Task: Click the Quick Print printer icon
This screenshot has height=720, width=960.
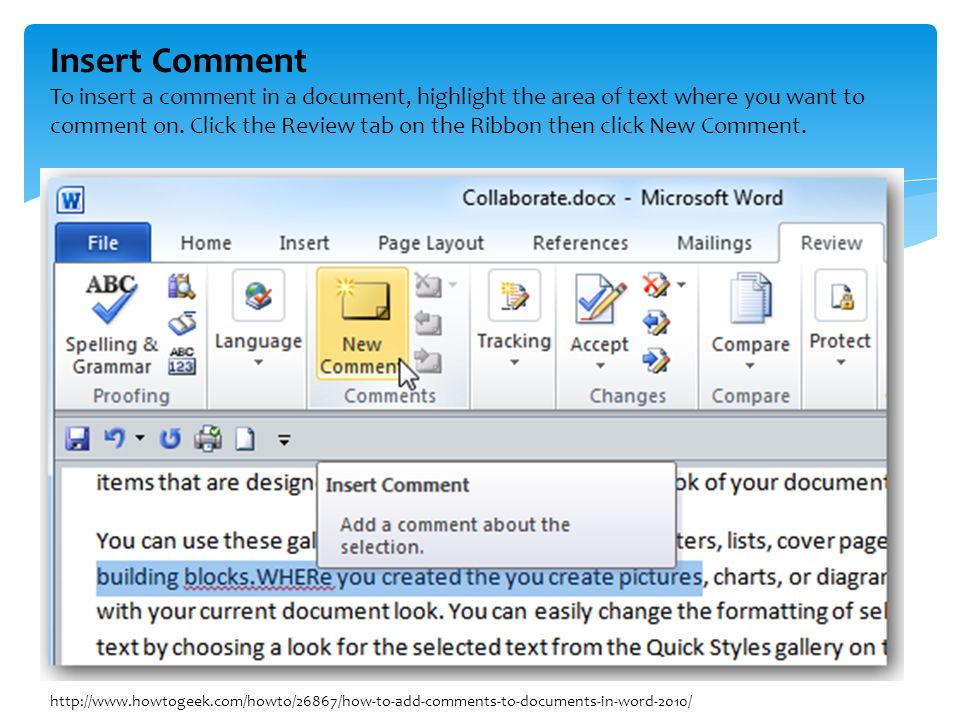Action: 208,438
